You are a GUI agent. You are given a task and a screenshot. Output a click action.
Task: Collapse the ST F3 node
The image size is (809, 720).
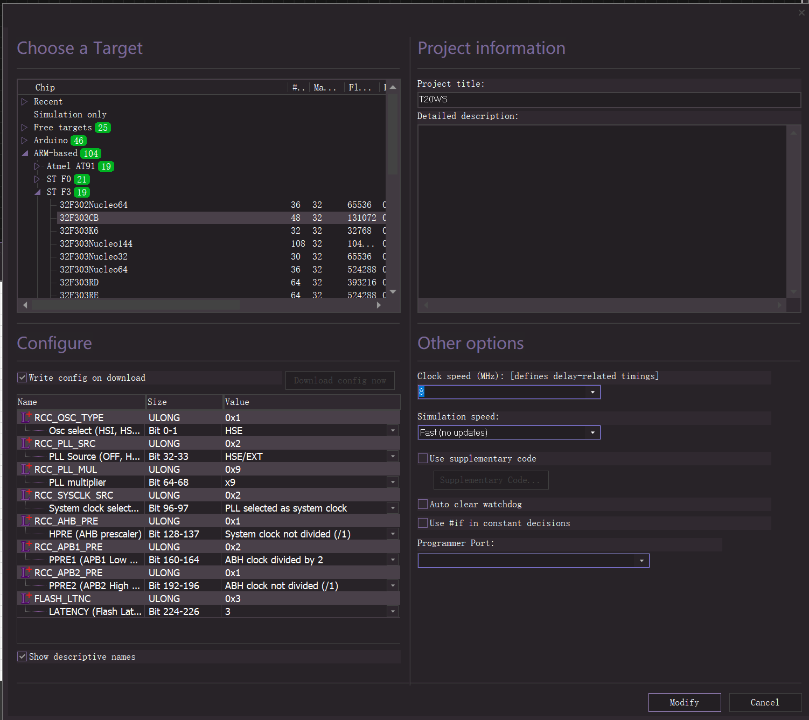[38, 192]
